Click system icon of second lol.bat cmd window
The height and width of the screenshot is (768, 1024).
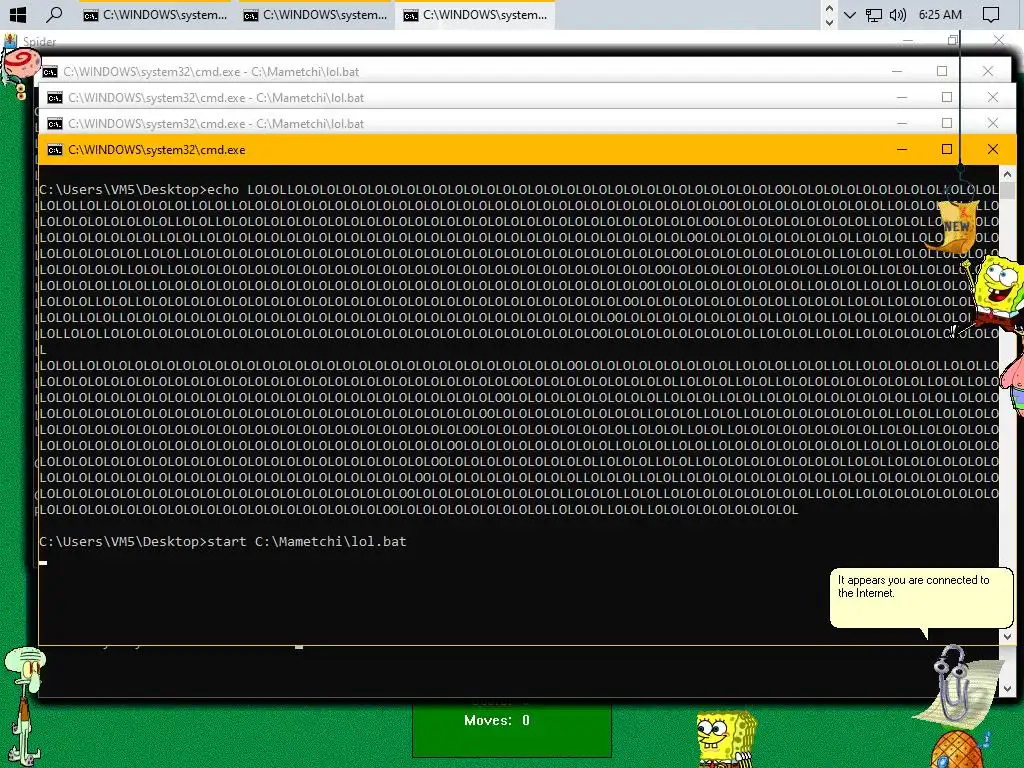tap(55, 98)
